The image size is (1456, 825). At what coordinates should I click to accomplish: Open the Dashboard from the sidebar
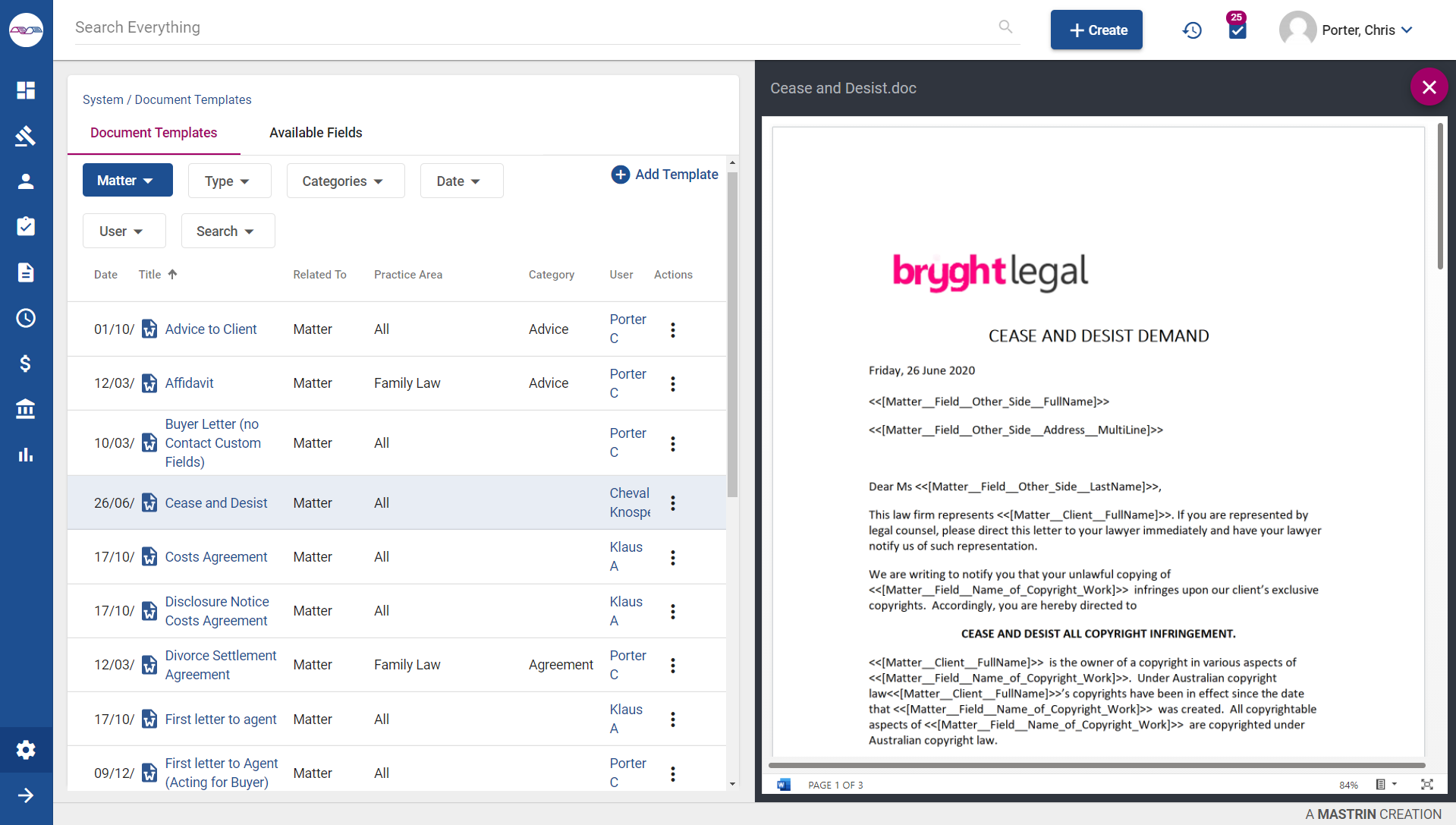(26, 90)
